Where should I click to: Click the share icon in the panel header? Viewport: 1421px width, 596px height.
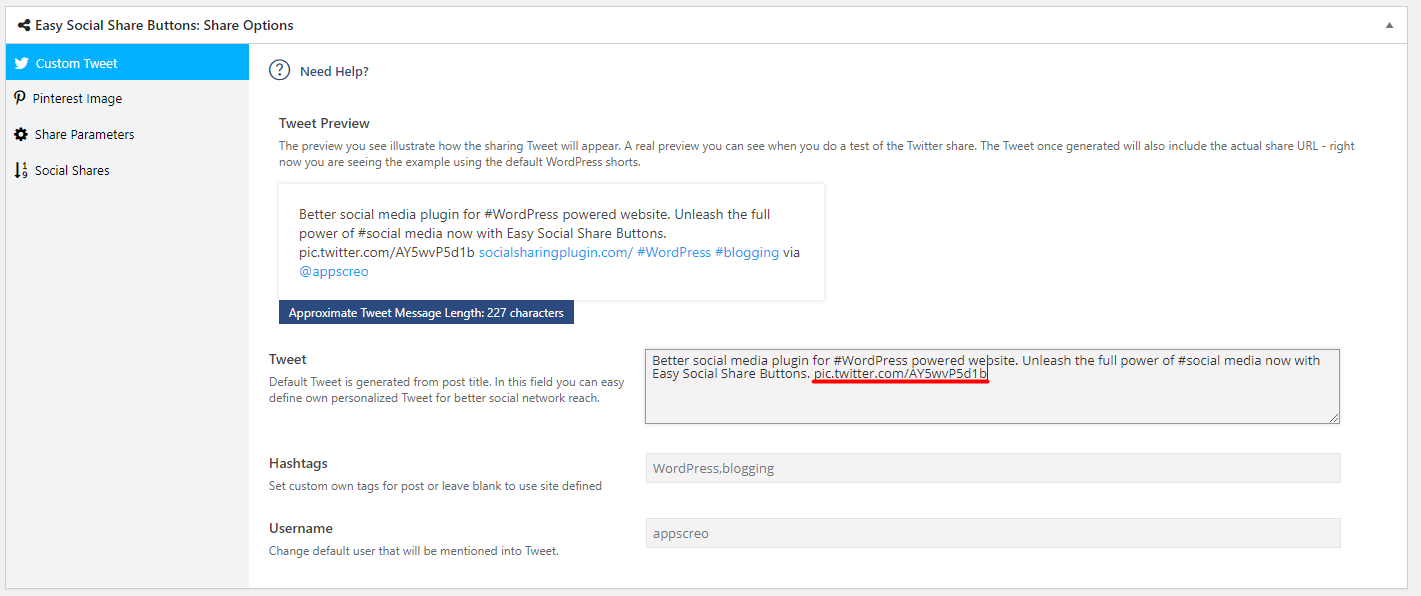point(23,25)
